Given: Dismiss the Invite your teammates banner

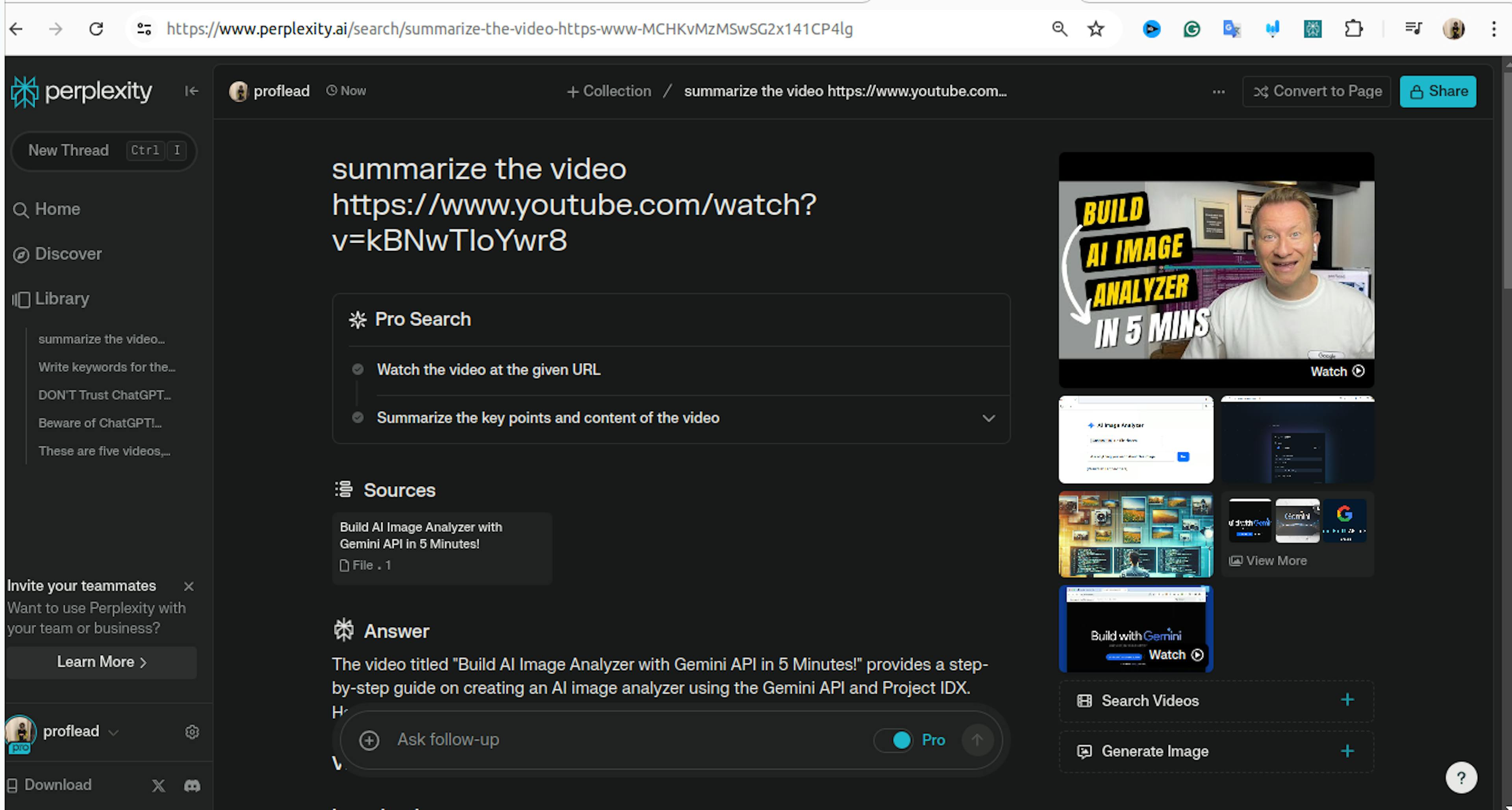Looking at the screenshot, I should tap(189, 586).
